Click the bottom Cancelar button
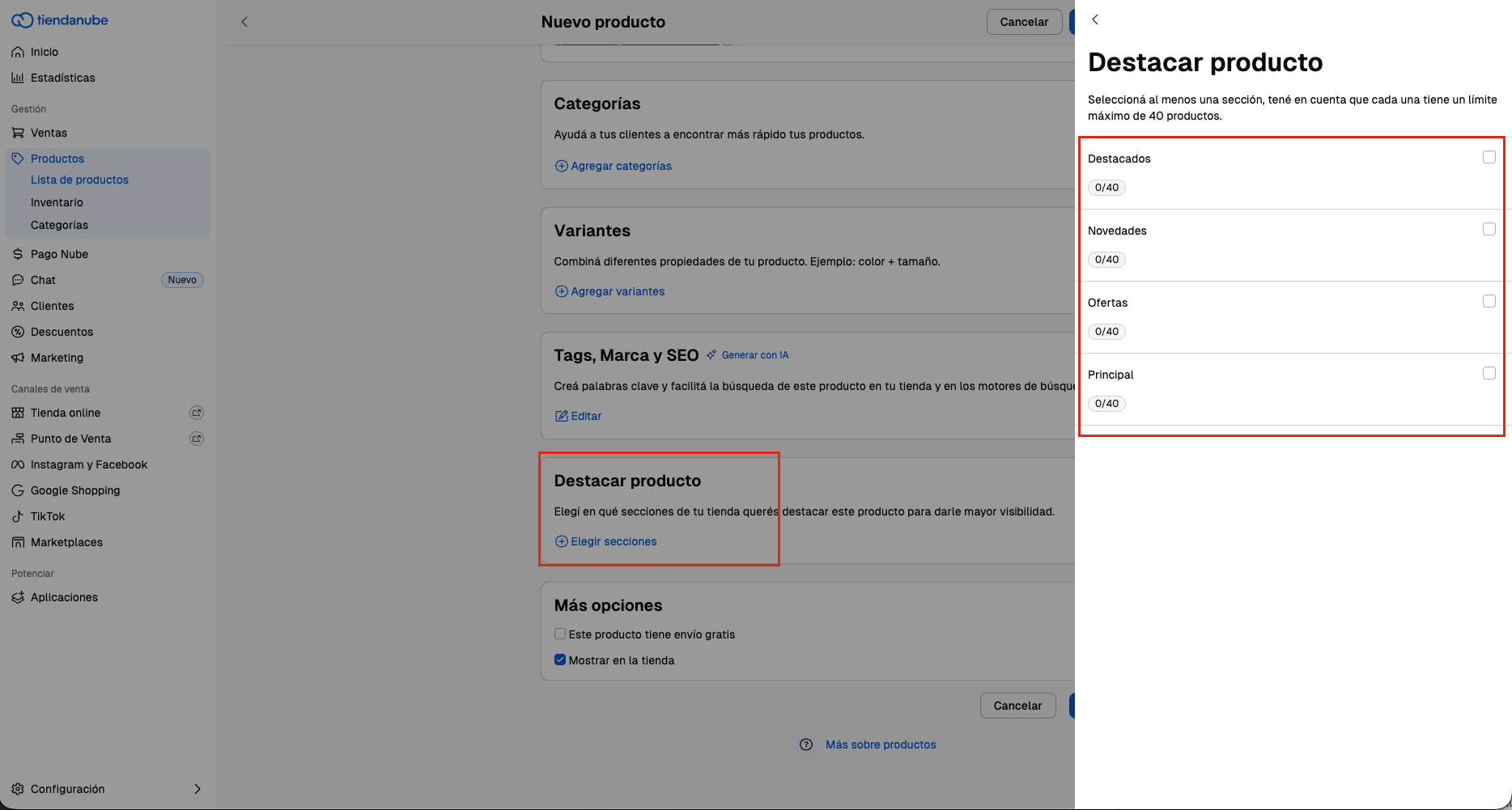This screenshot has width=1512, height=810. click(1017, 706)
